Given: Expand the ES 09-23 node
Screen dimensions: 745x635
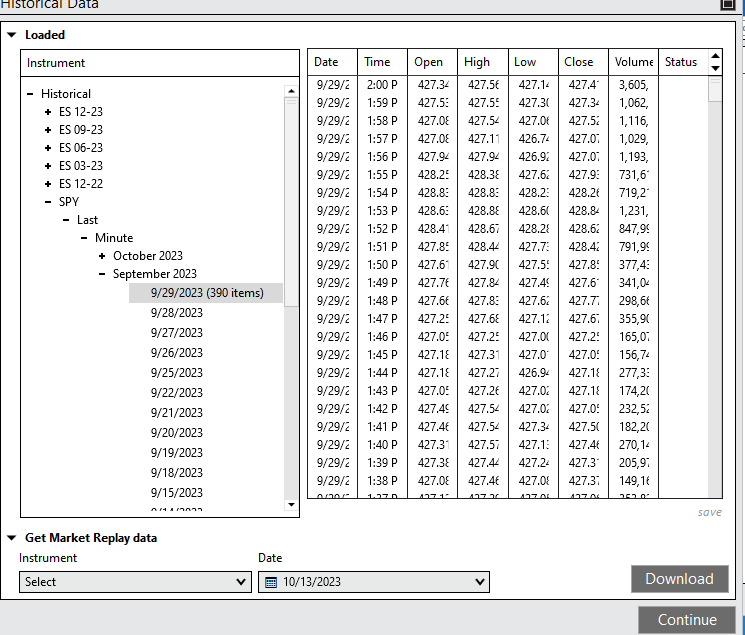Looking at the screenshot, I should coord(48,130).
